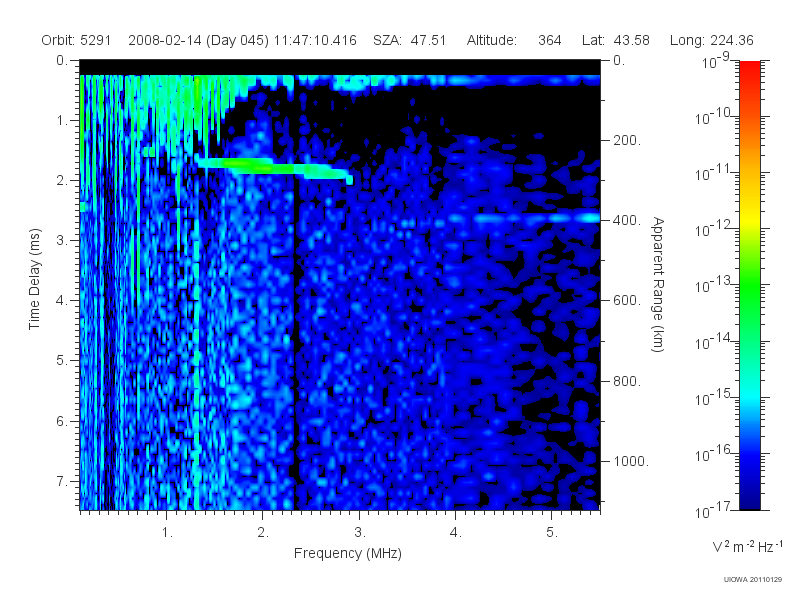Screen dimensions: 800x600
Task: Click the 'Frequency (MHz)' axis label
Action: tap(348, 553)
